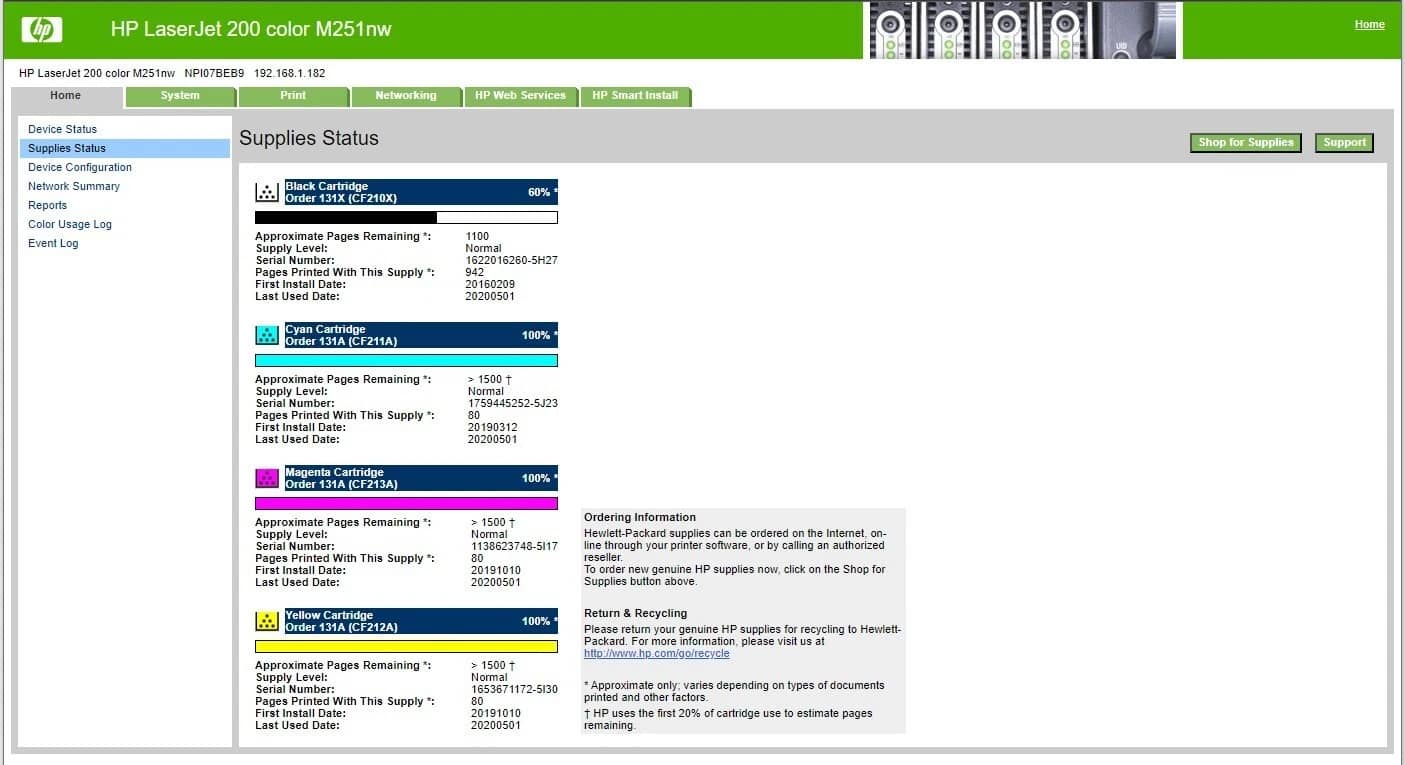Click the Cyan Cartridge CF211A header
This screenshot has width=1405, height=765.
tap(421, 335)
